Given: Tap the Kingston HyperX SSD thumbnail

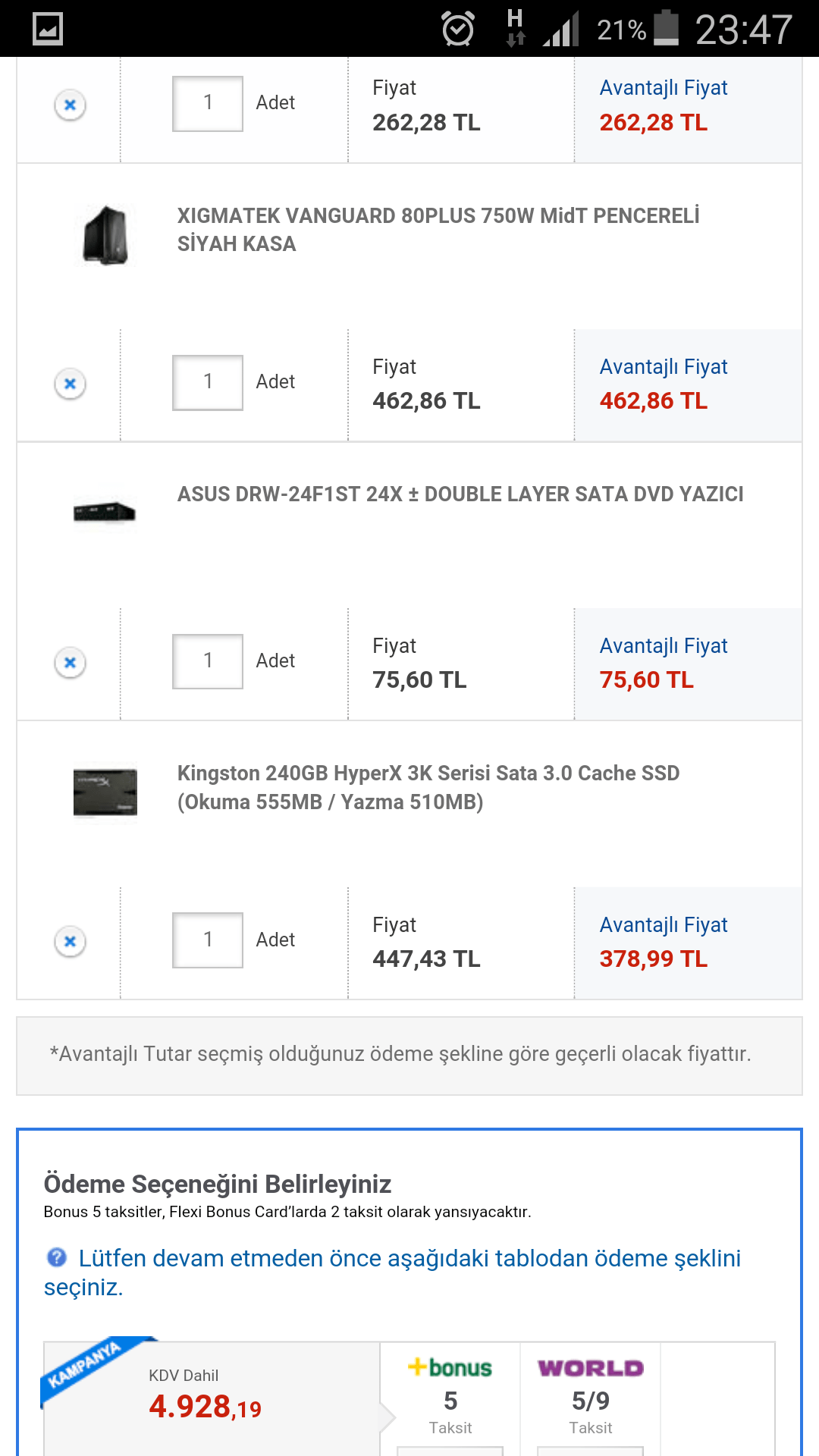Looking at the screenshot, I should (105, 792).
